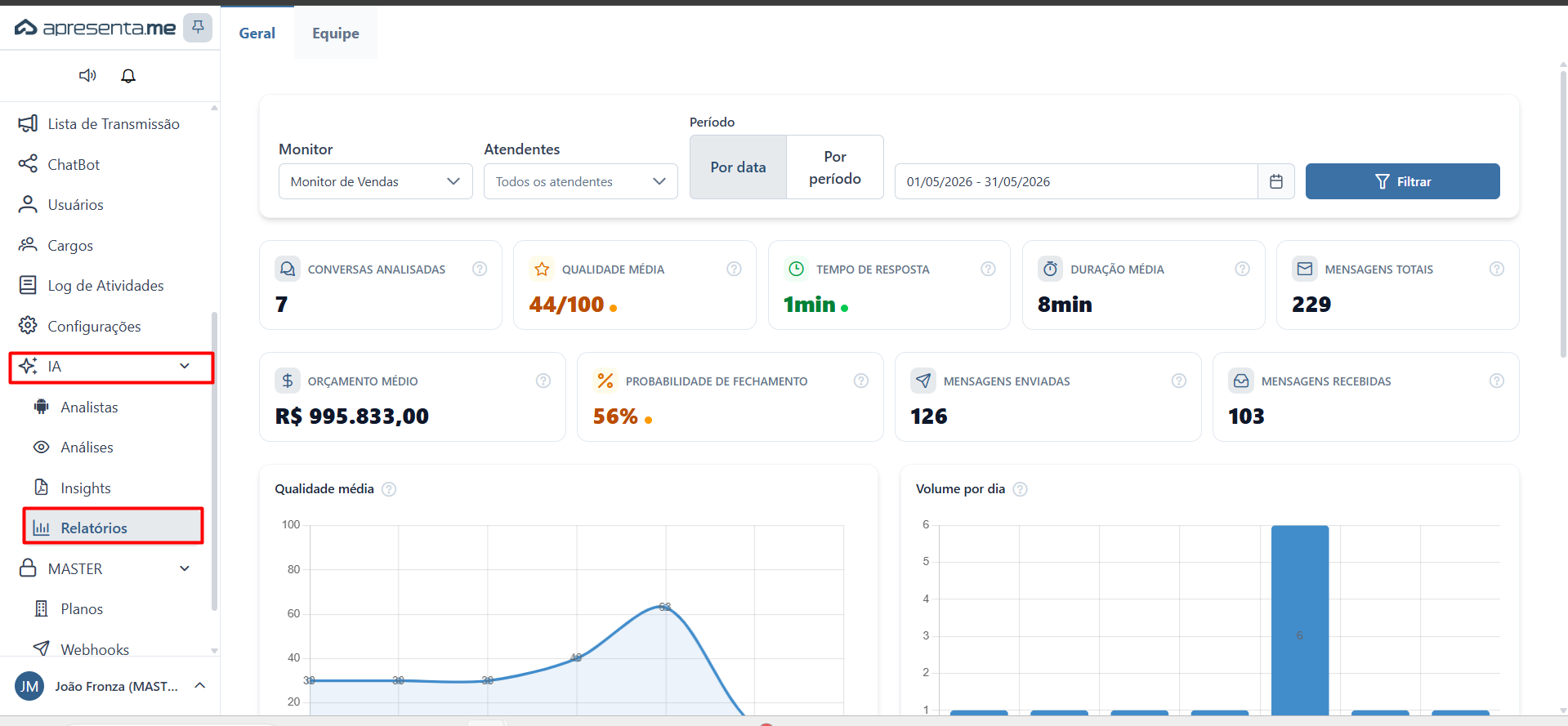Show help for Mensagens Totais
Viewport: 1568px width, 726px height.
[x=1497, y=269]
